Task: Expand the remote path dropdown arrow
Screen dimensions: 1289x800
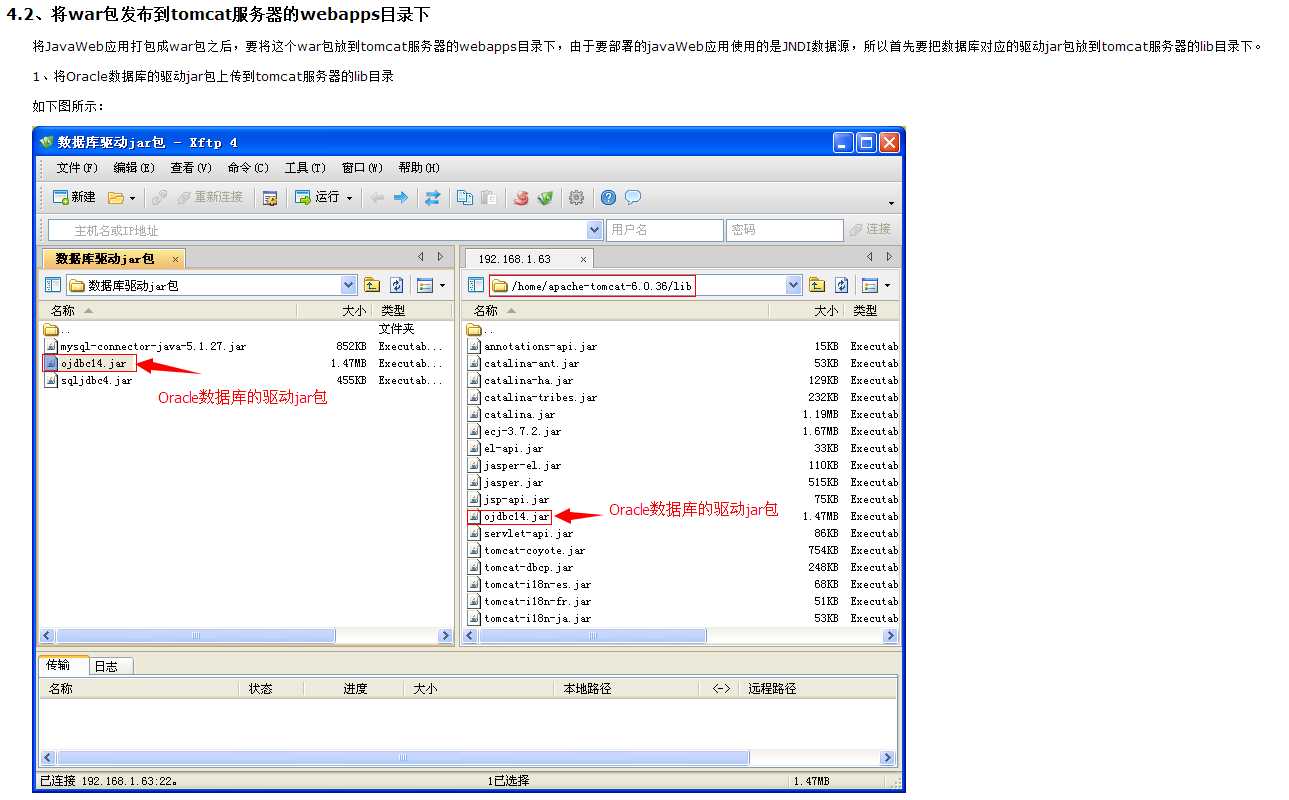Action: [x=794, y=285]
